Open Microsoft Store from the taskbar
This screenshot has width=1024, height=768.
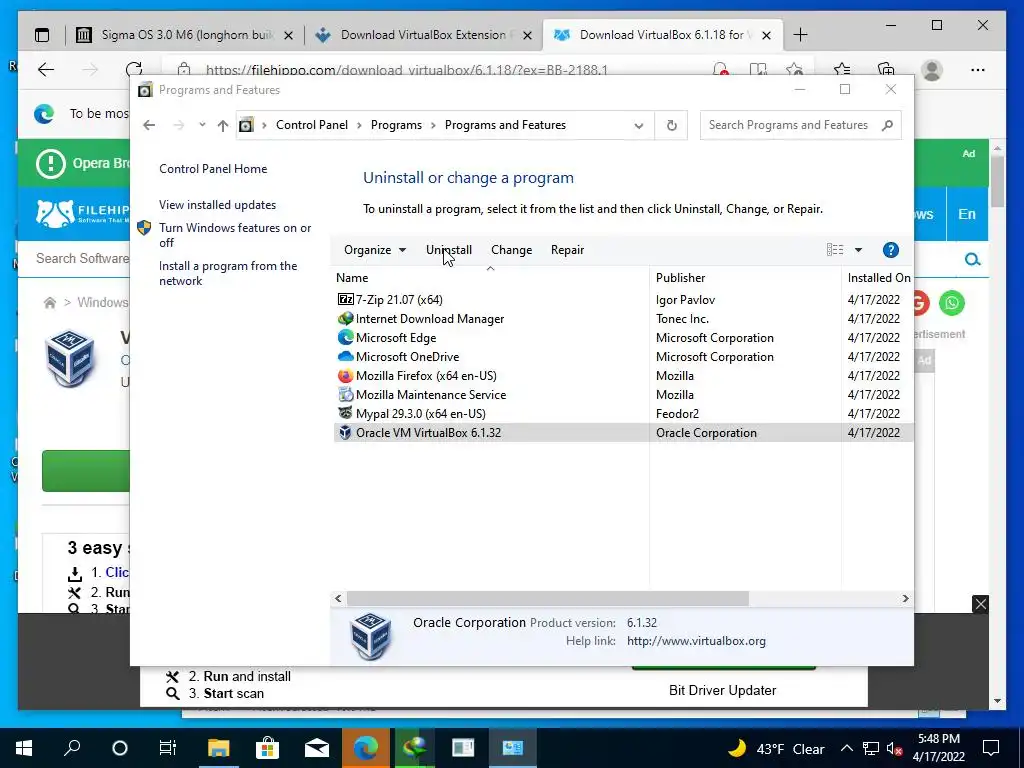click(267, 748)
